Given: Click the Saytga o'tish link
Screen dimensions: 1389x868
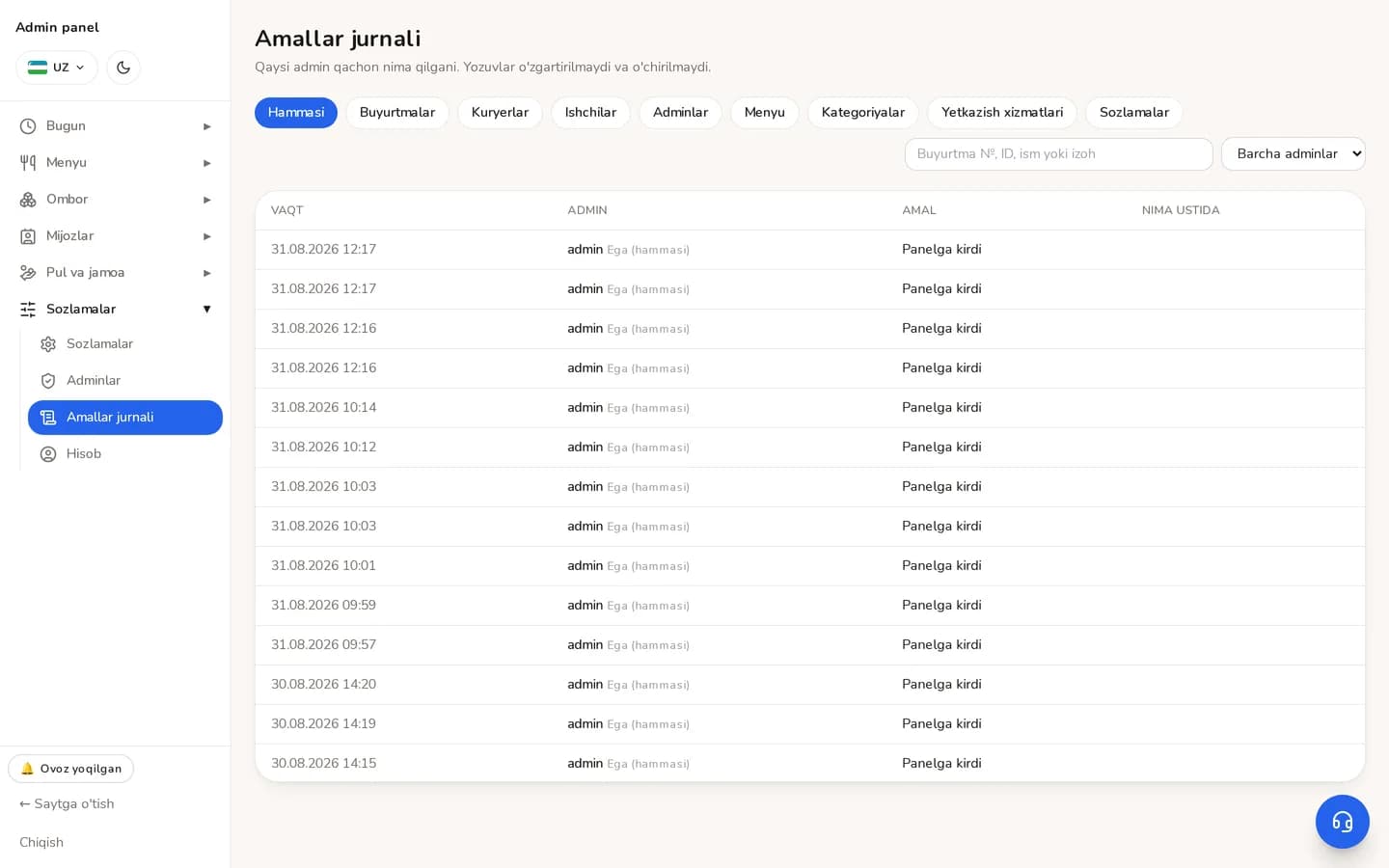Looking at the screenshot, I should [67, 804].
